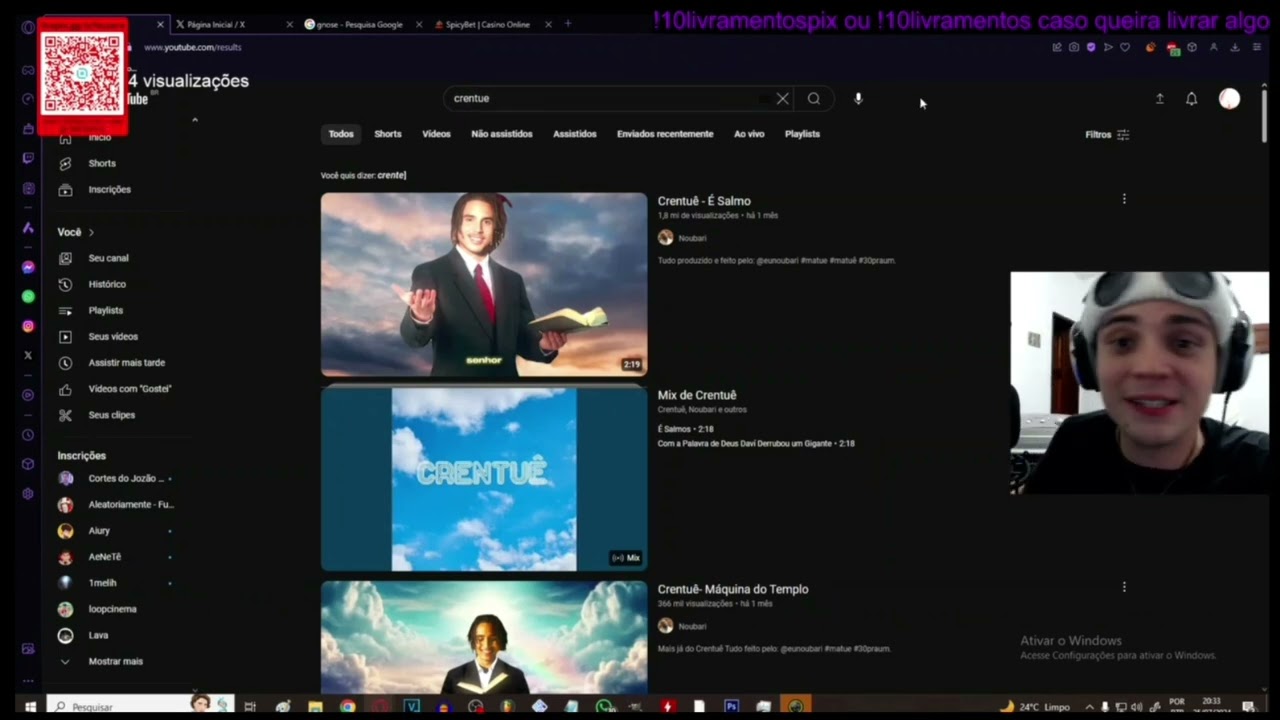Open the loopcinema subscription channel
This screenshot has width=1280, height=720.
point(112,608)
